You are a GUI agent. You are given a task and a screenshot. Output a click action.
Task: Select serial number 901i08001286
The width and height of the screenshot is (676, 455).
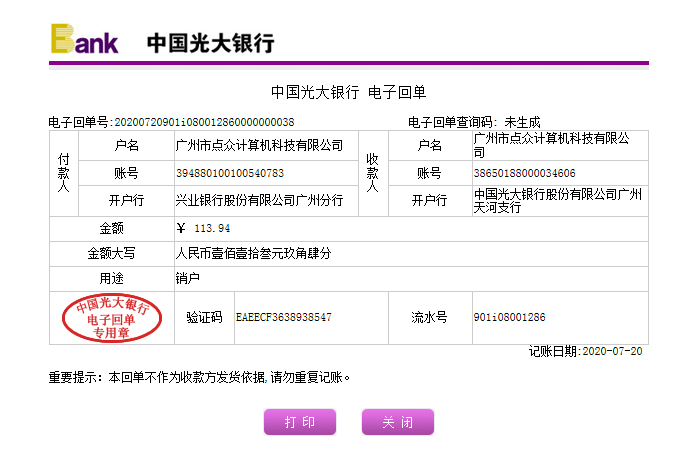click(x=509, y=317)
